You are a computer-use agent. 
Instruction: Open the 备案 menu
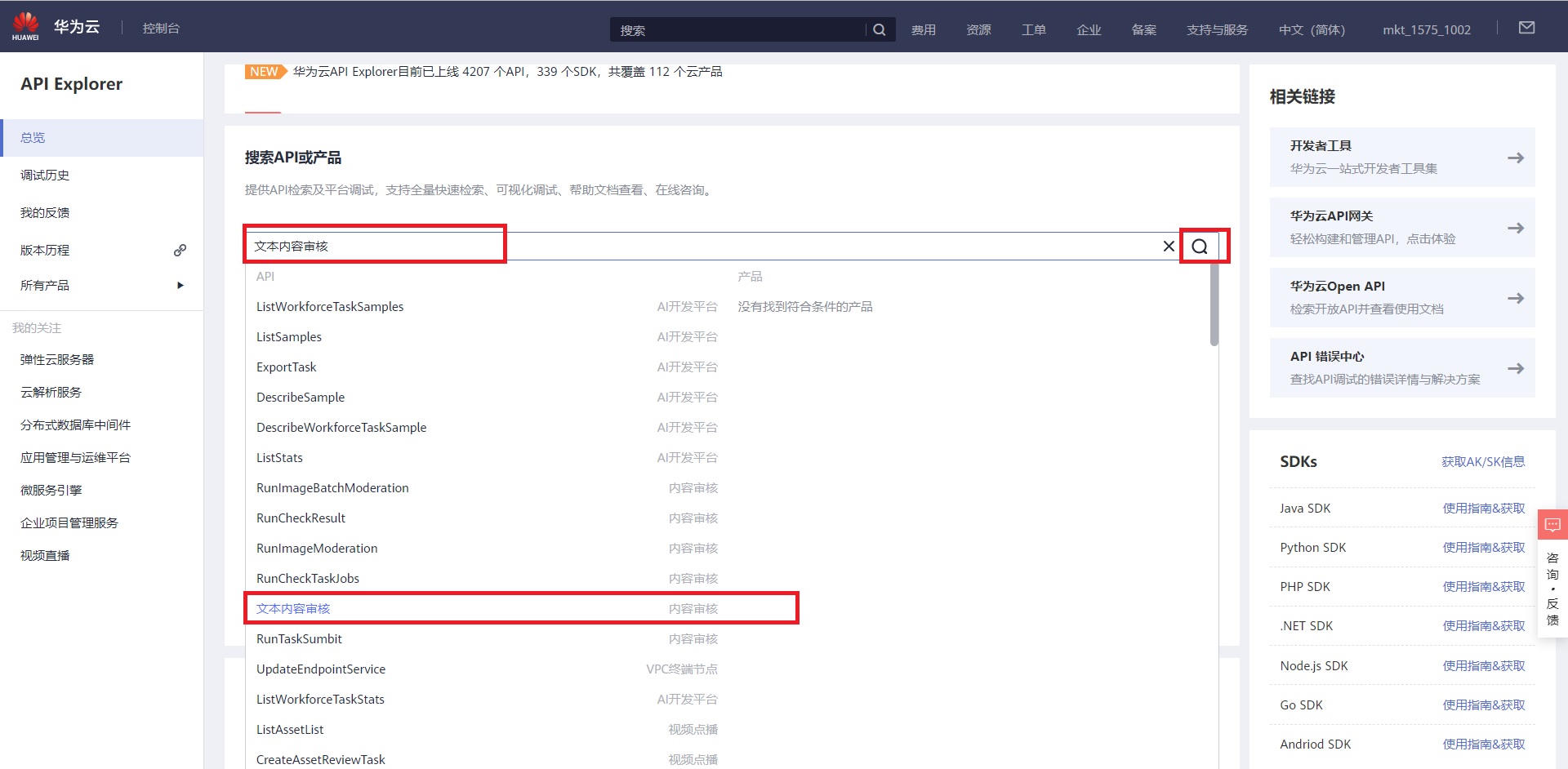click(x=1144, y=30)
